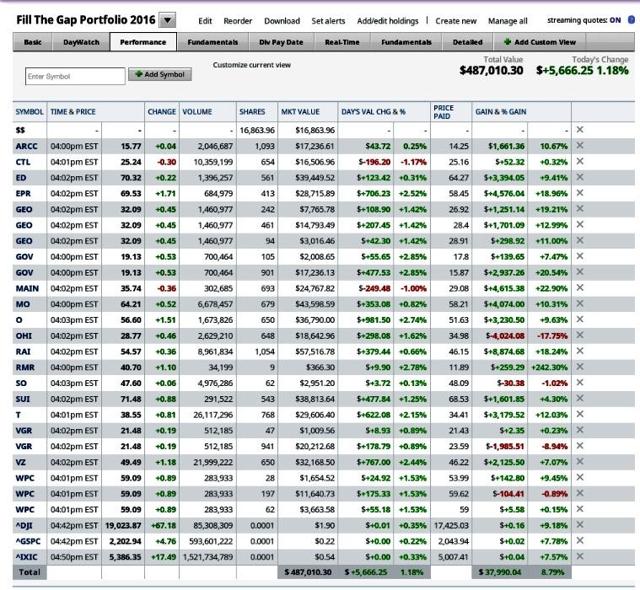Remove the ^GSPC row with X icon
This screenshot has width=640, height=590.
(x=580, y=541)
